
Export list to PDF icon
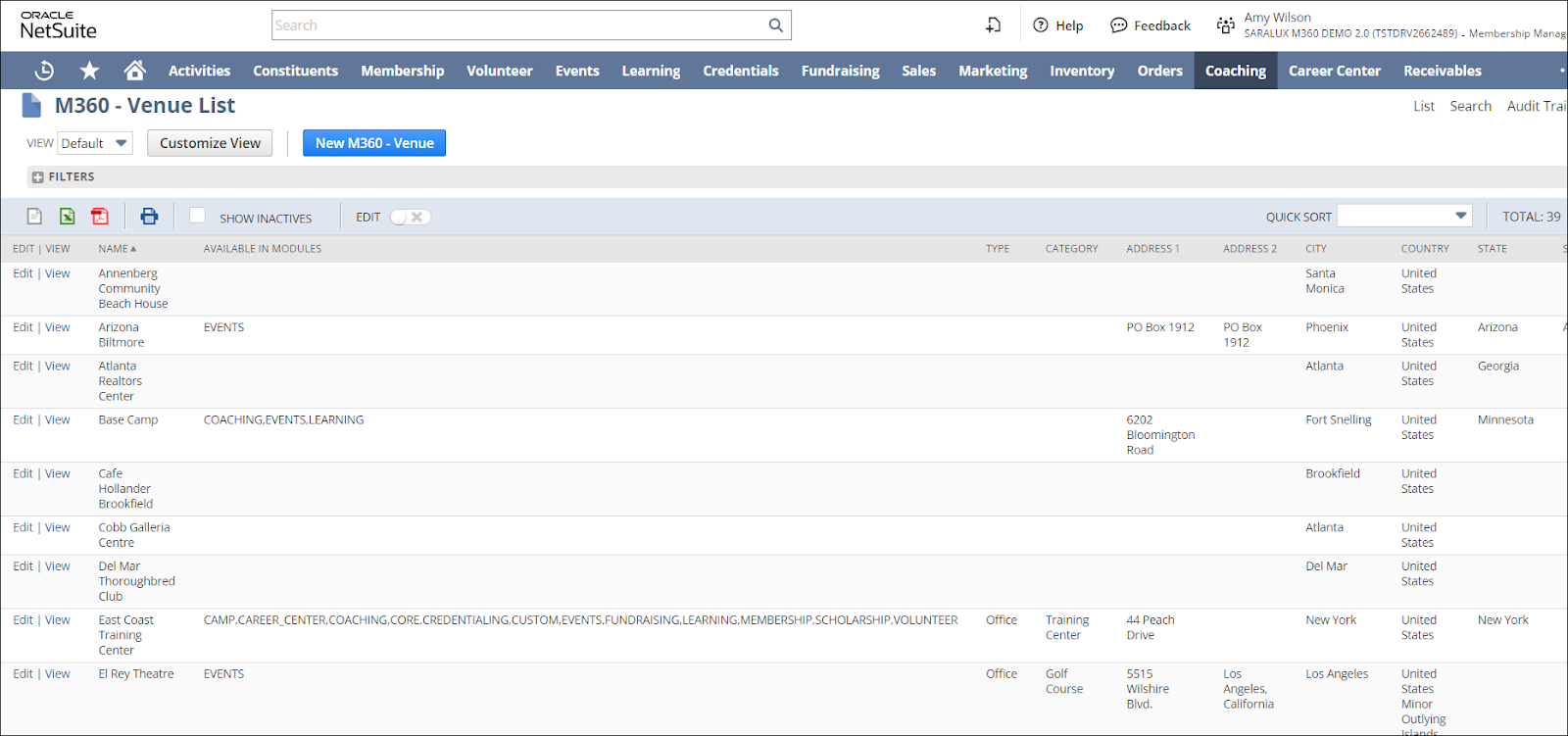(x=100, y=217)
